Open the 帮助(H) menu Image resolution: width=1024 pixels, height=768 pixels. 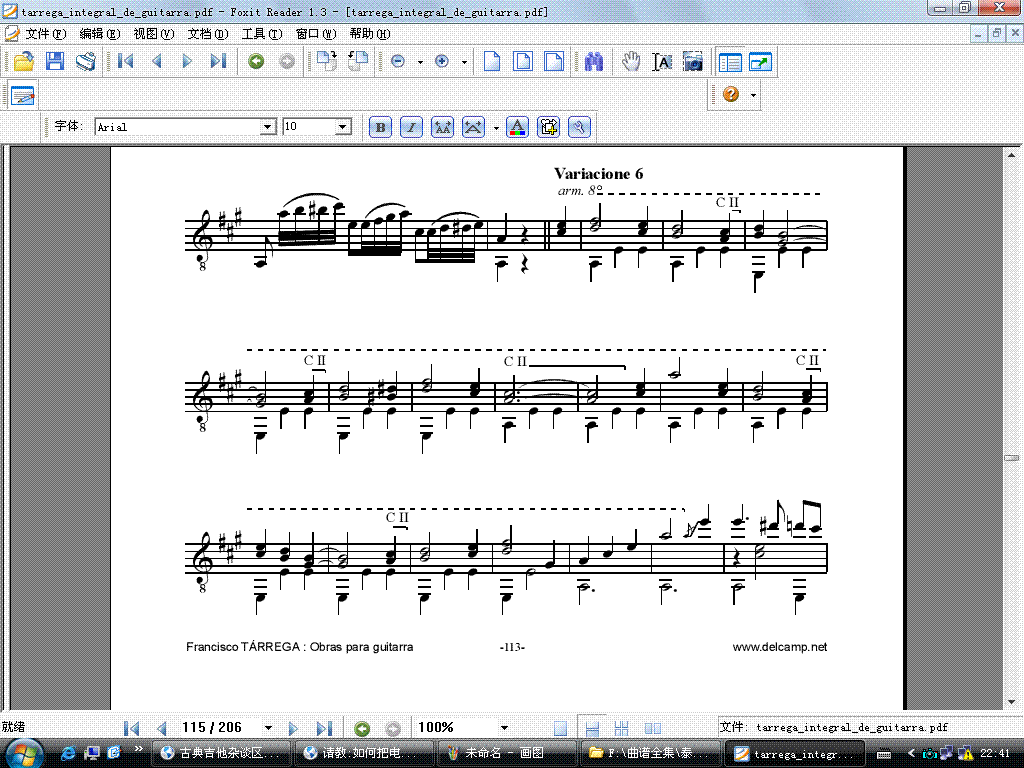[x=370, y=34]
